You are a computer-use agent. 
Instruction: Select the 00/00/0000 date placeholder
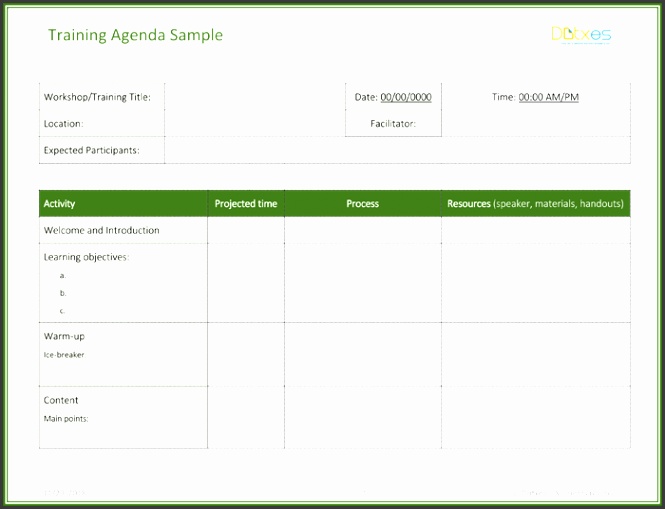pyautogui.click(x=406, y=97)
